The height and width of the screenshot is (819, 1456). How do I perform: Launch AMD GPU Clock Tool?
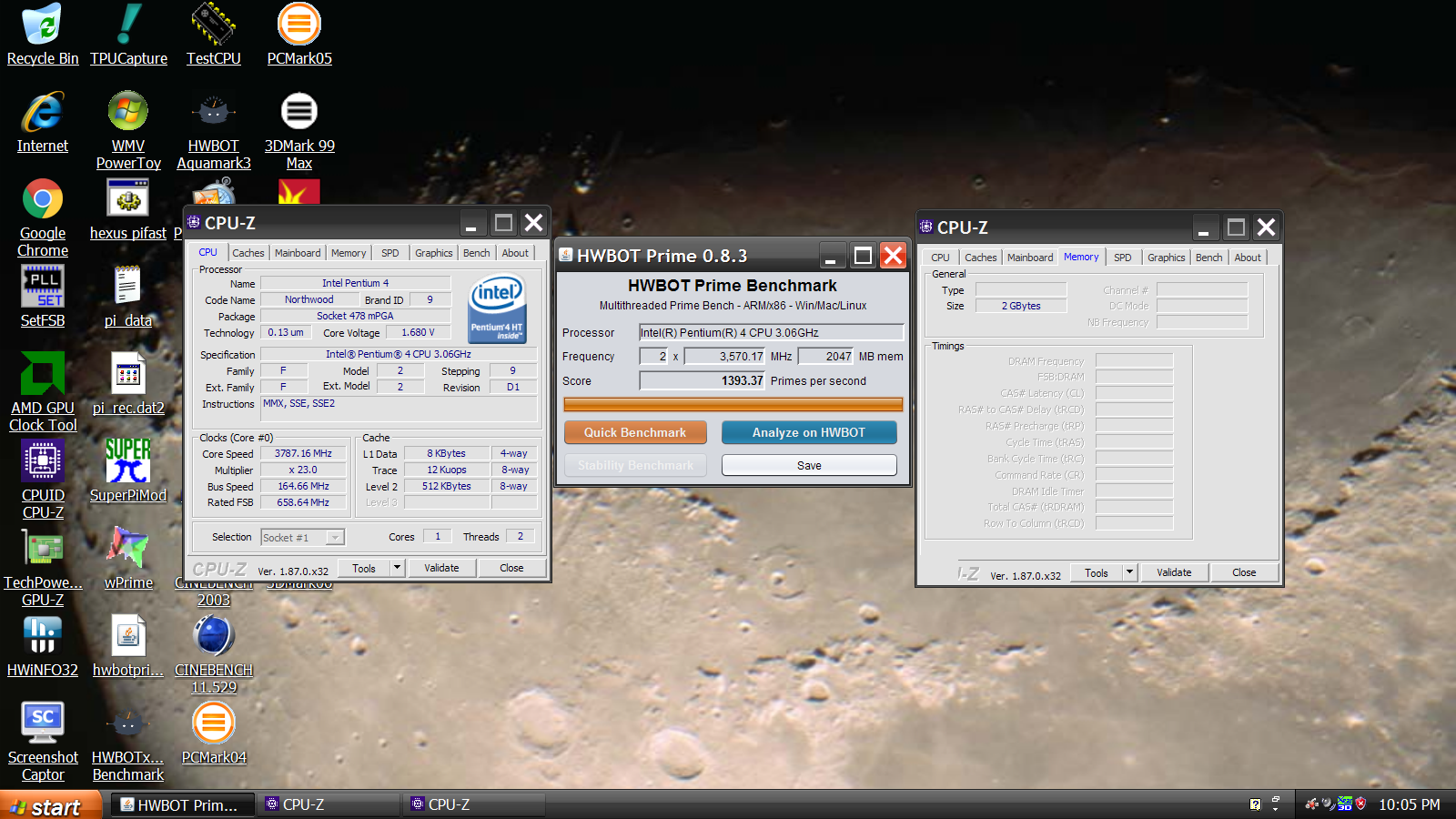coord(42,392)
